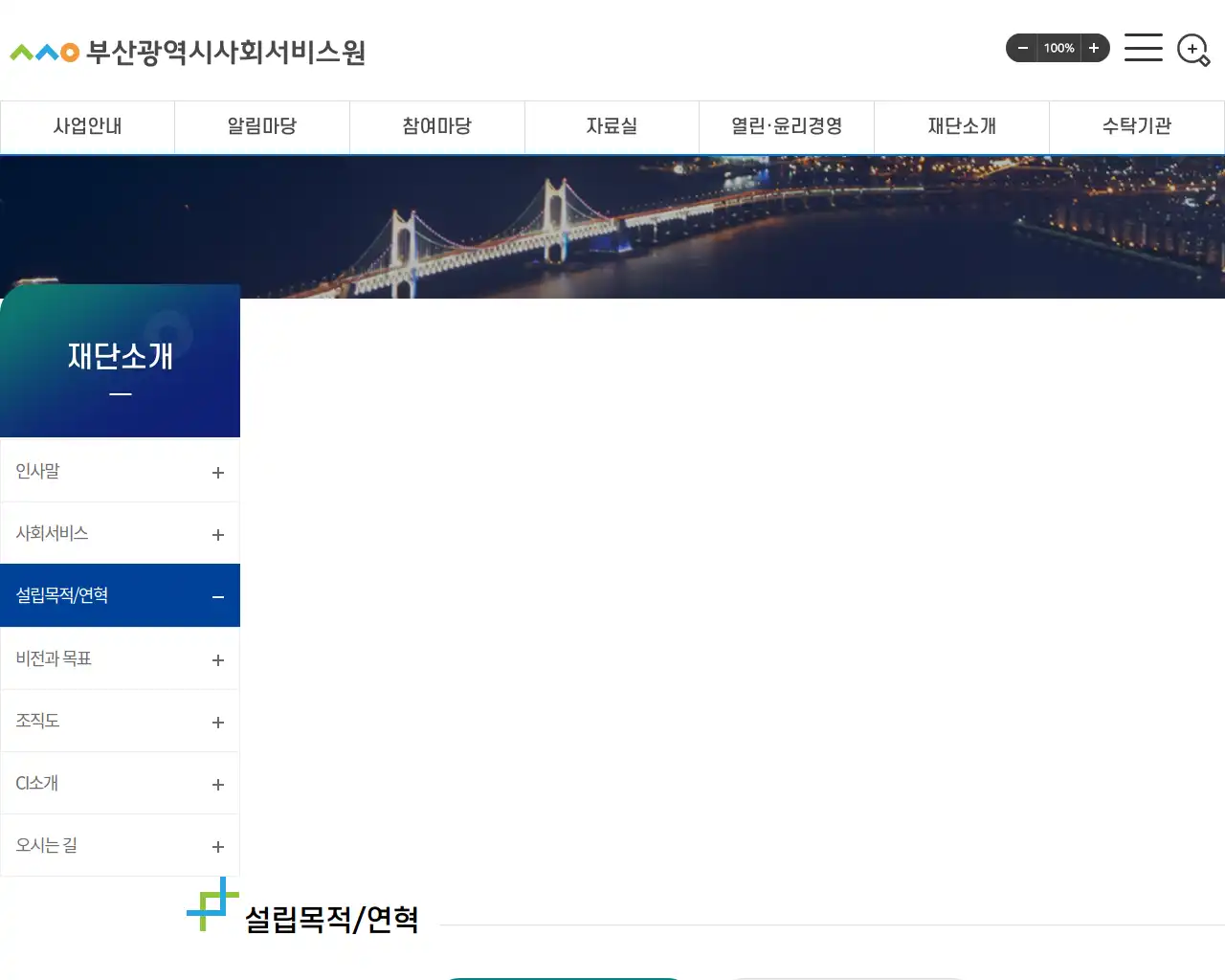Click the 비전과 목표 sidebar link
This screenshot has width=1225, height=980.
[54, 657]
